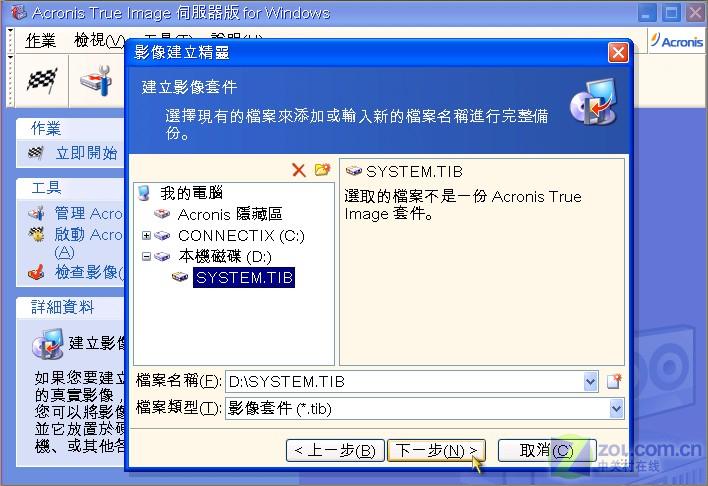Close the 影像建立精靈 wizard dialog
Viewport: 708px width, 486px height.
pos(618,53)
